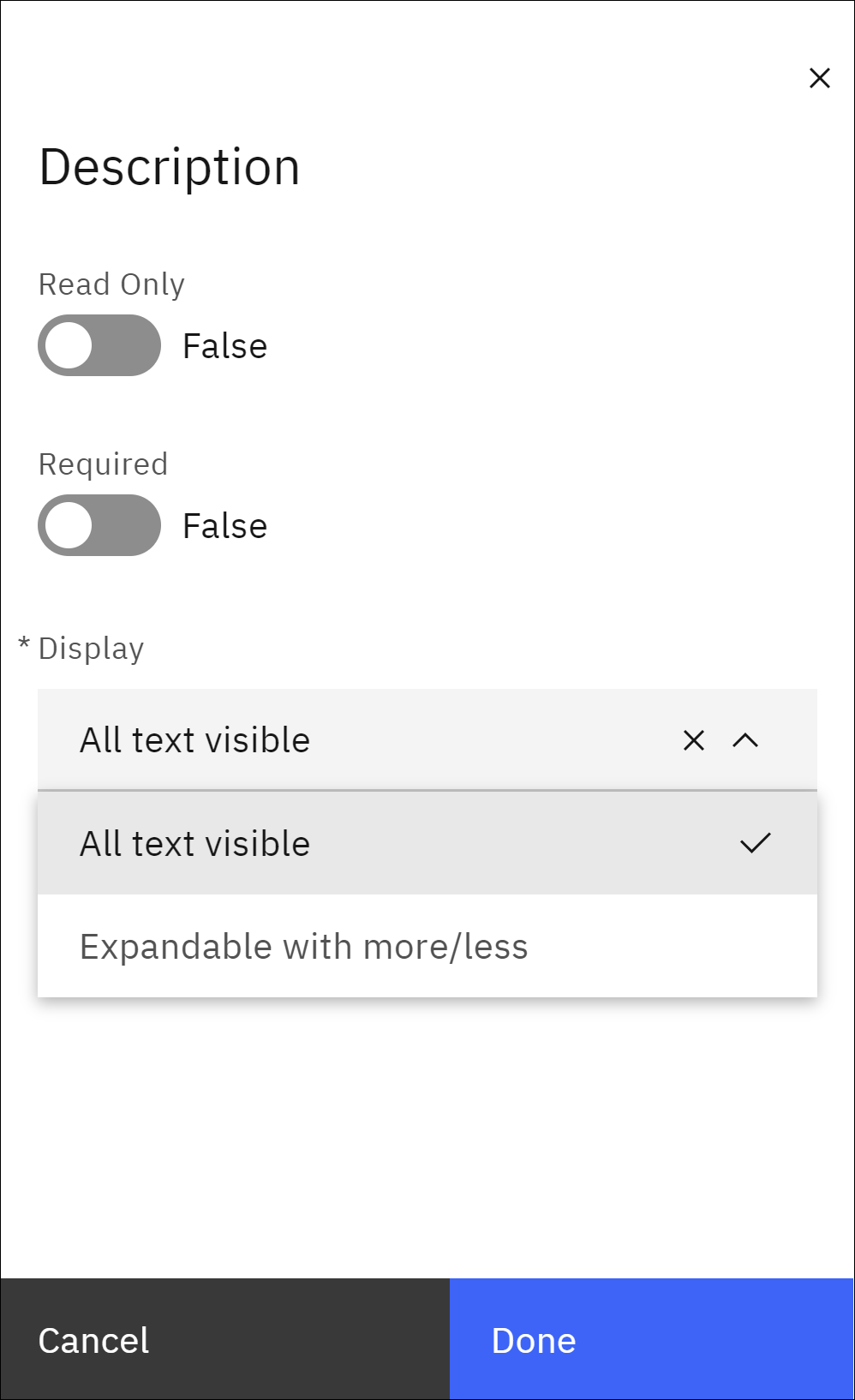Click the Description dialog title
855x1400 pixels.
170,166
